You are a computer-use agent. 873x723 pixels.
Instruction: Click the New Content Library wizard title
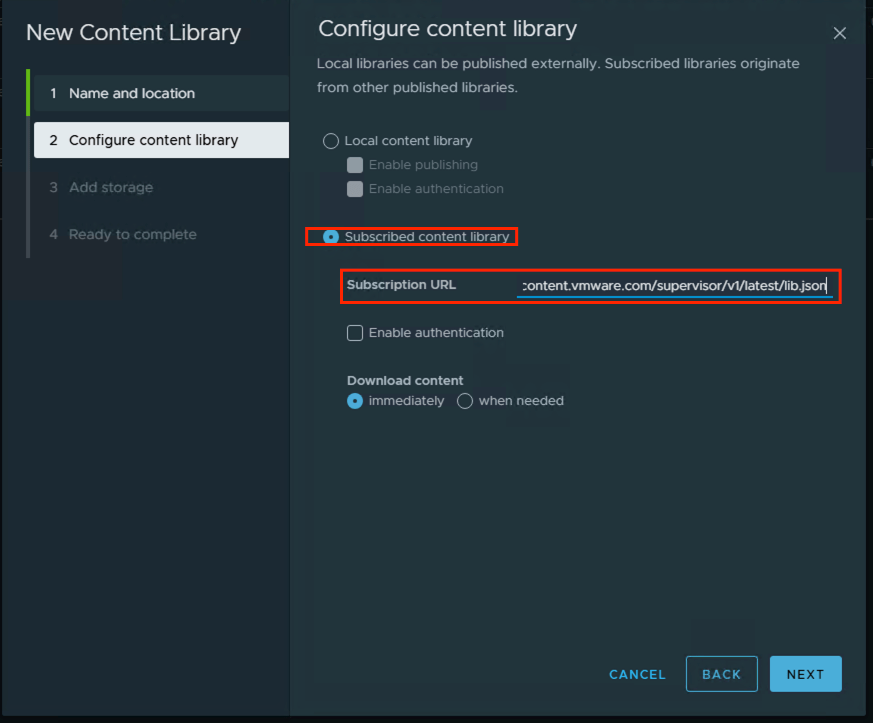(133, 32)
